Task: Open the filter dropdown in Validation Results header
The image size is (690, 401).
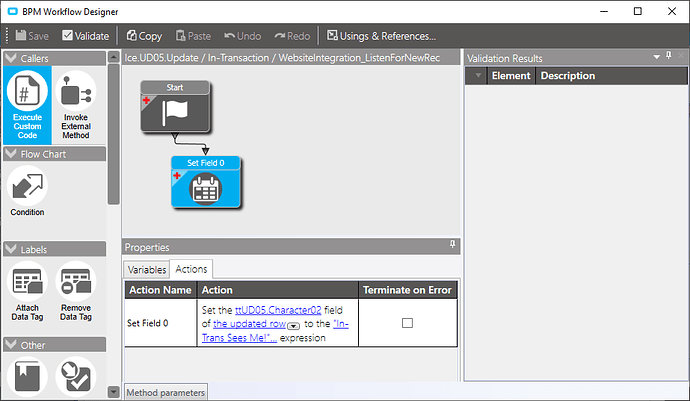Action: (478, 76)
